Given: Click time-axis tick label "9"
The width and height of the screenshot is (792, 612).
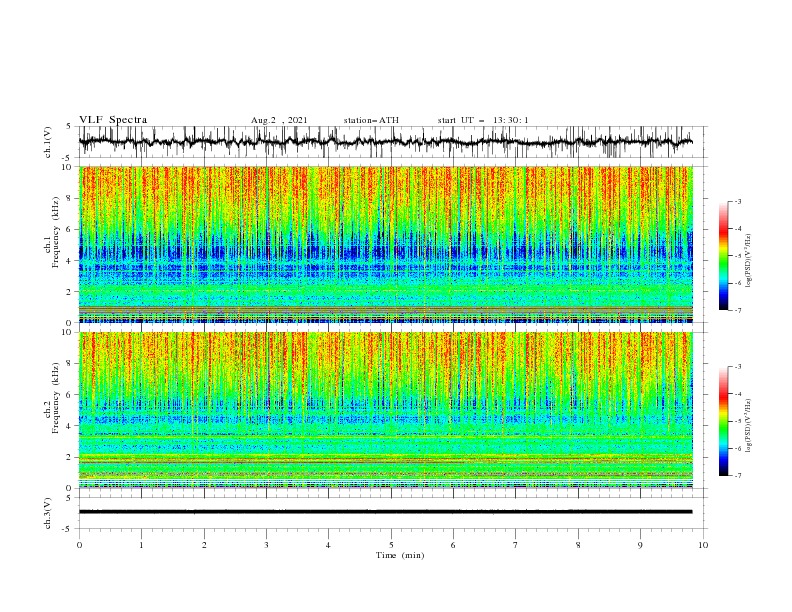Looking at the screenshot, I should click(x=640, y=545).
